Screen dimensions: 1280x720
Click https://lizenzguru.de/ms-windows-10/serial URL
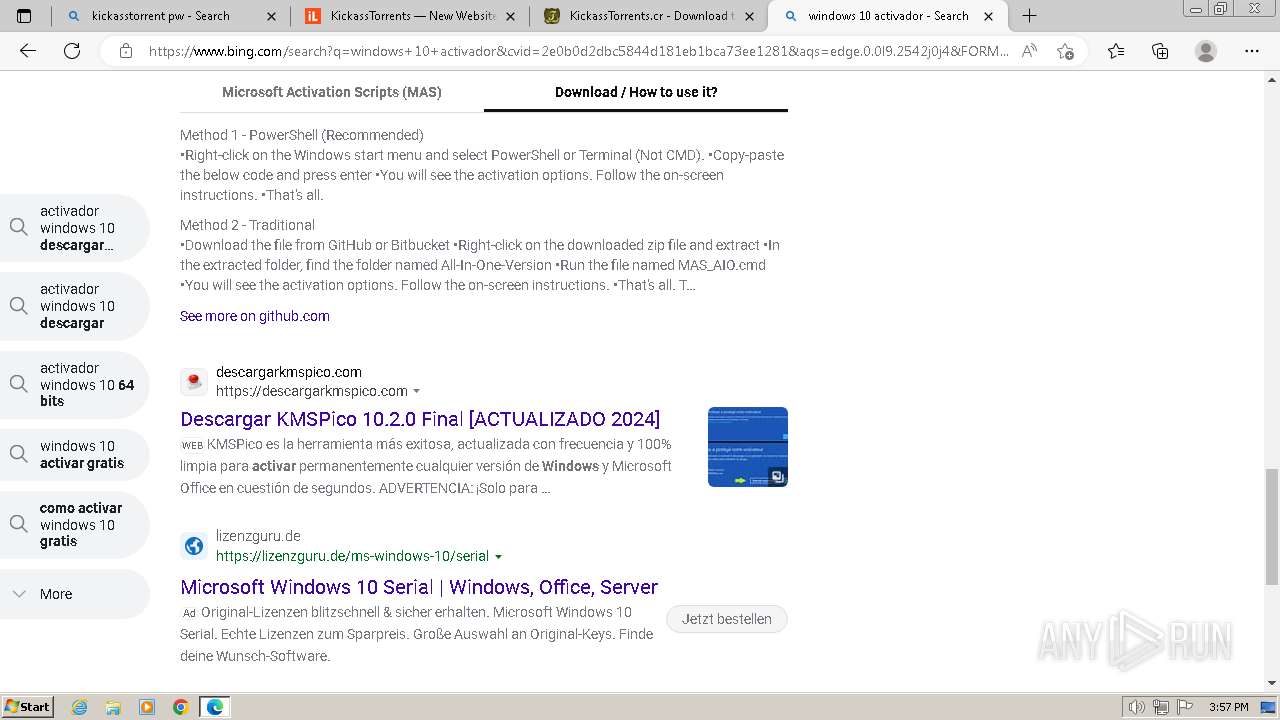click(x=352, y=556)
